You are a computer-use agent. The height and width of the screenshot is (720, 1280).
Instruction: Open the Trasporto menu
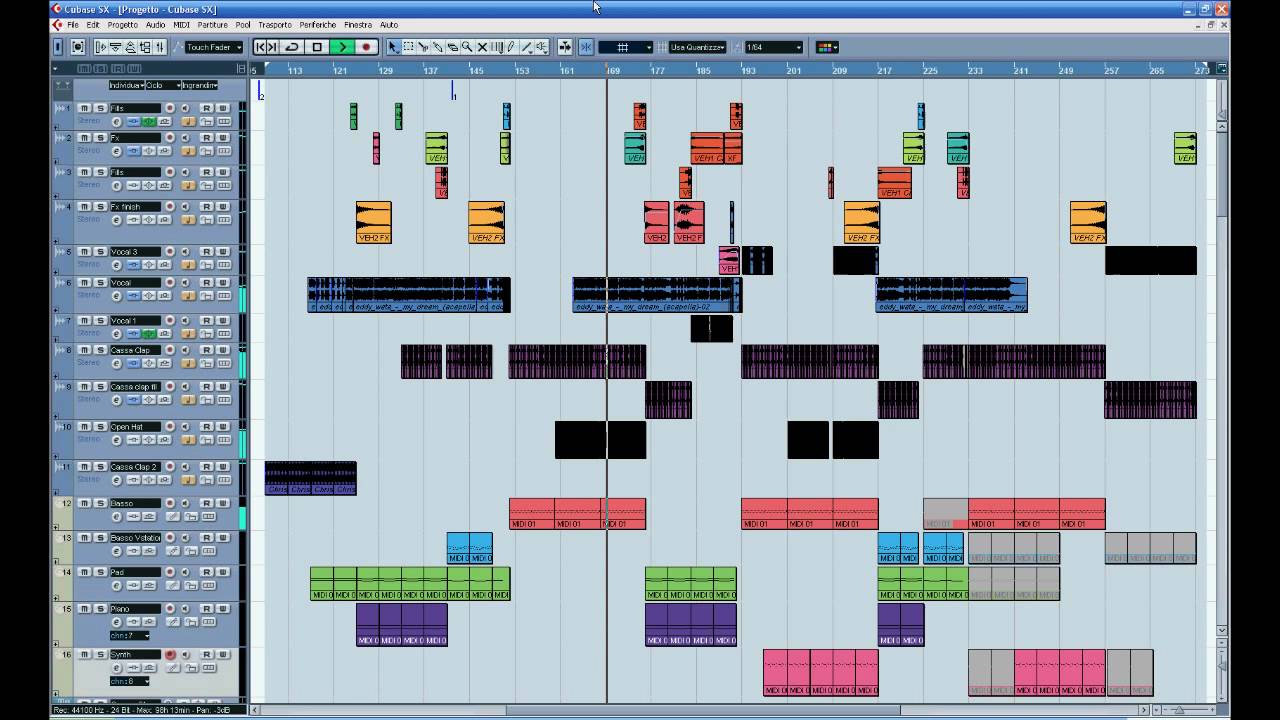pyautogui.click(x=275, y=24)
